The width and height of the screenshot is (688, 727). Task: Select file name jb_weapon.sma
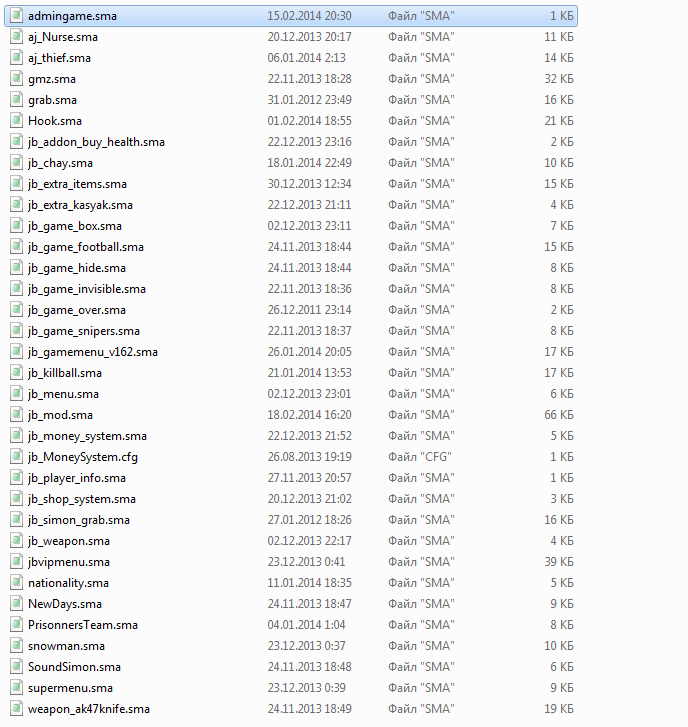point(69,541)
